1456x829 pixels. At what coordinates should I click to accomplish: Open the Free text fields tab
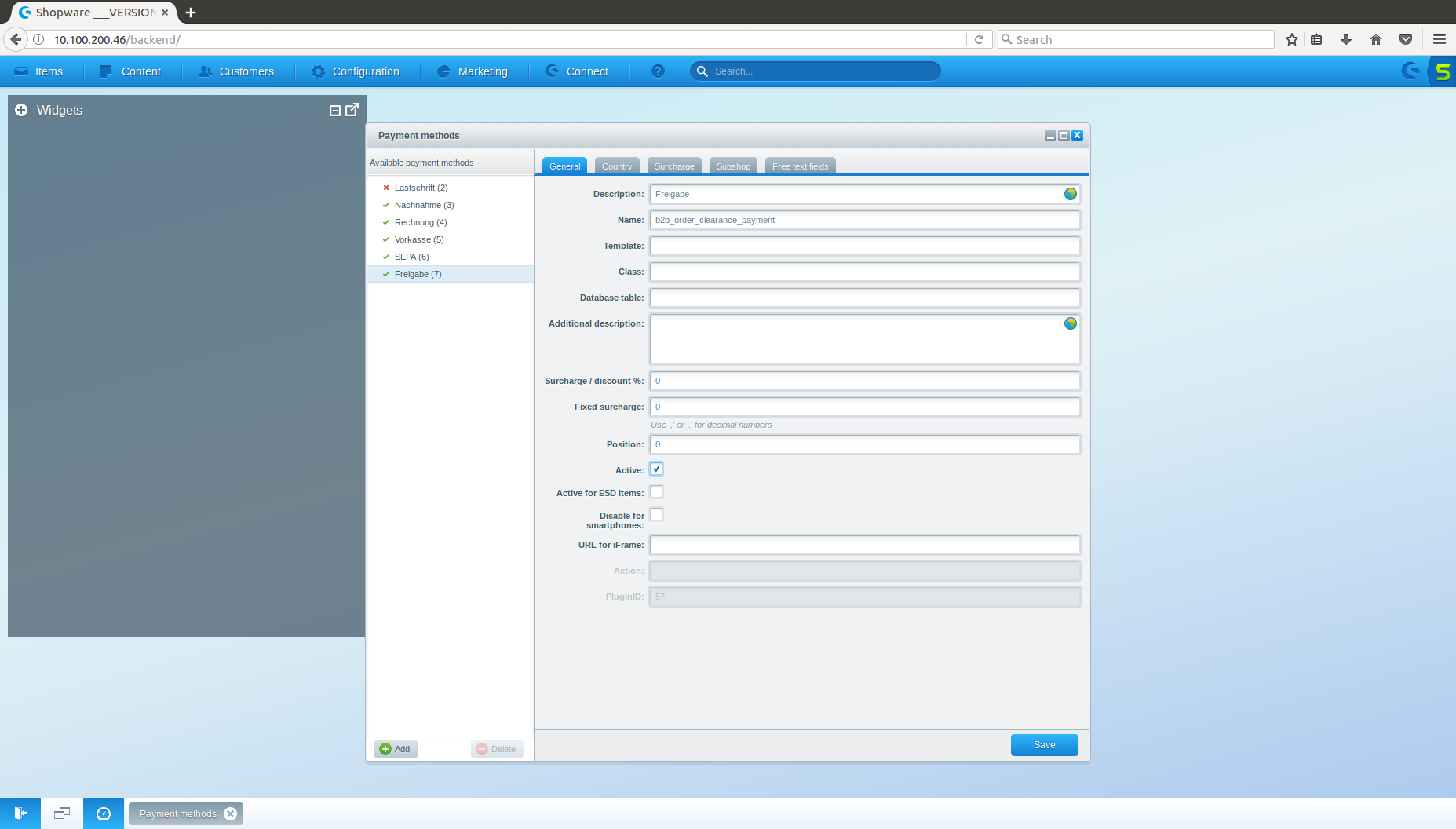coord(800,166)
